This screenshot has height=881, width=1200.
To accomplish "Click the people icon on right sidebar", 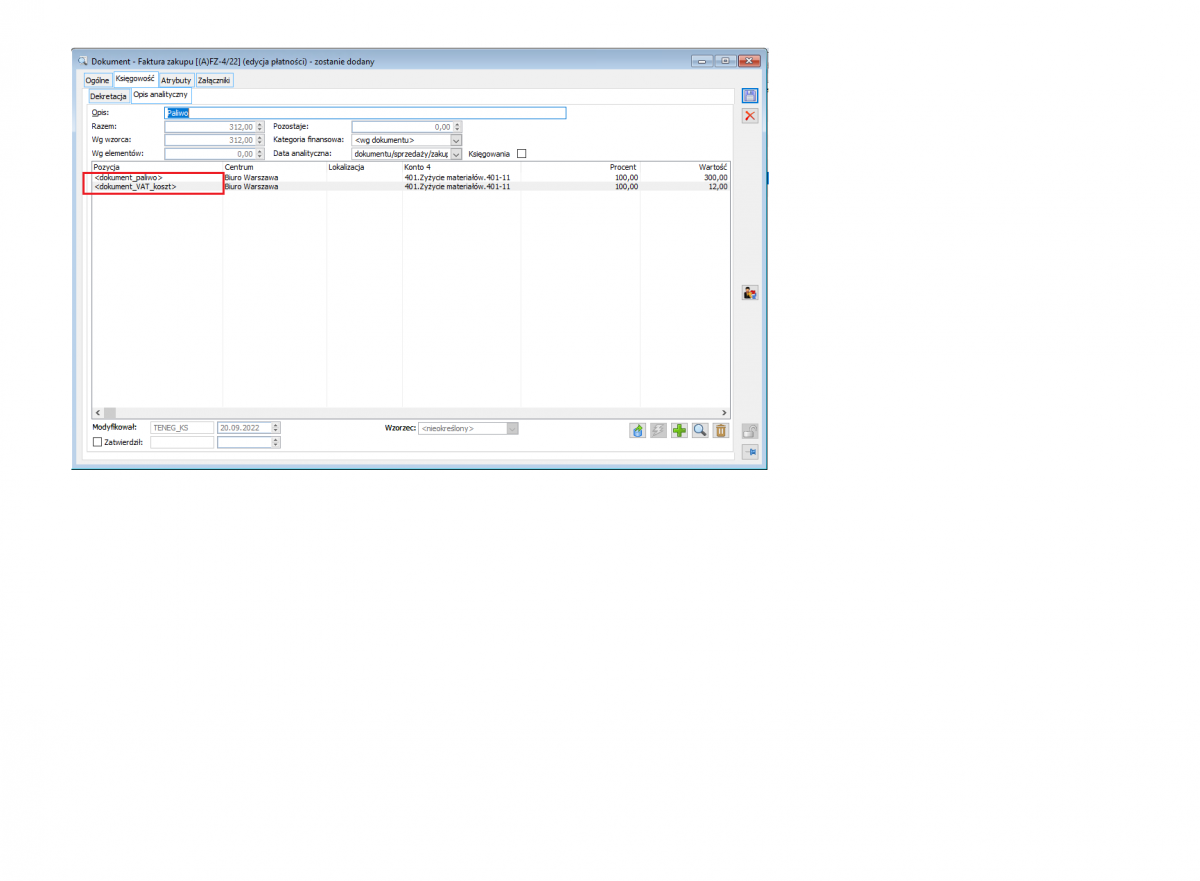I will (750, 293).
